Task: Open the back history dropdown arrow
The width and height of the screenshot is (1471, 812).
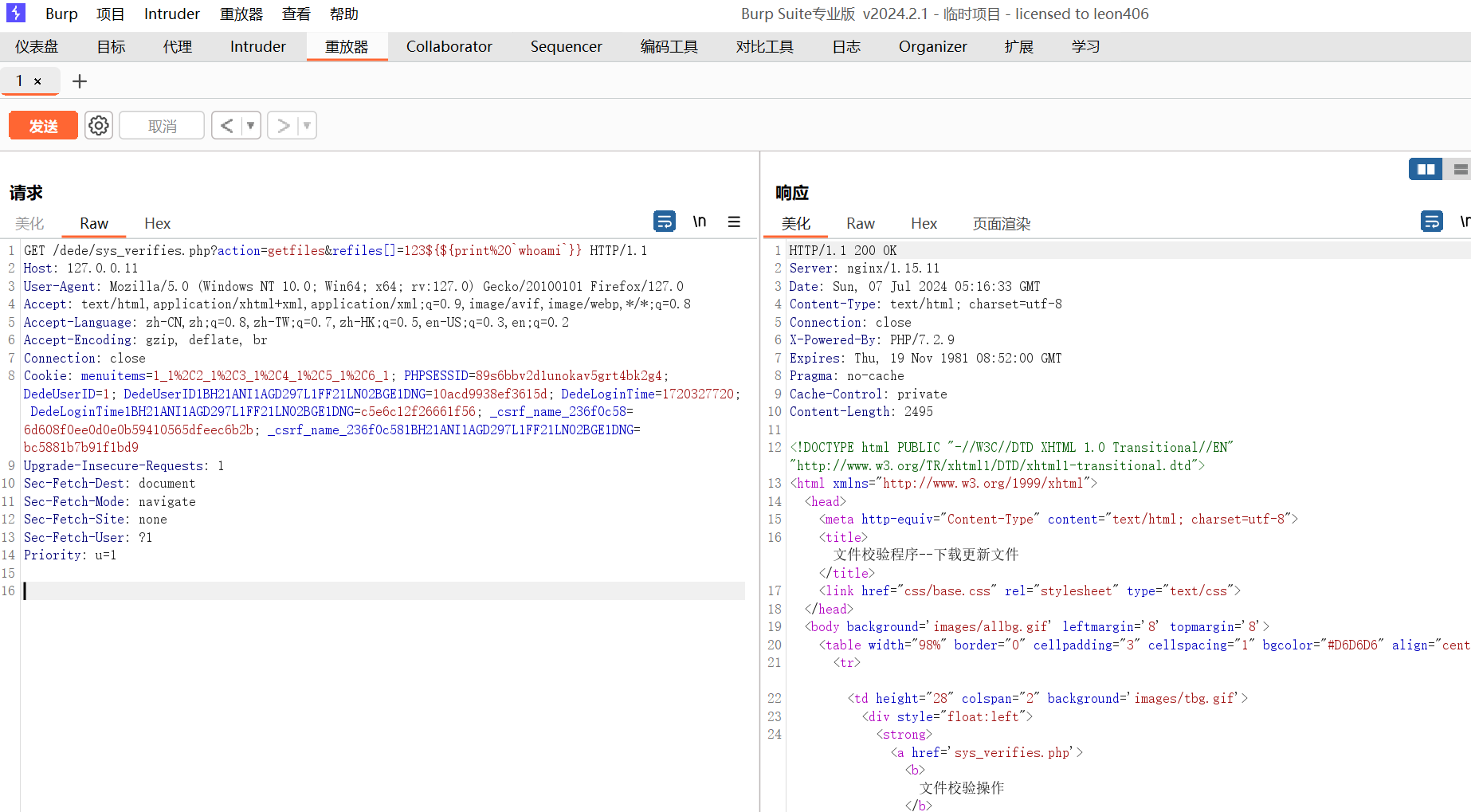Action: (250, 126)
